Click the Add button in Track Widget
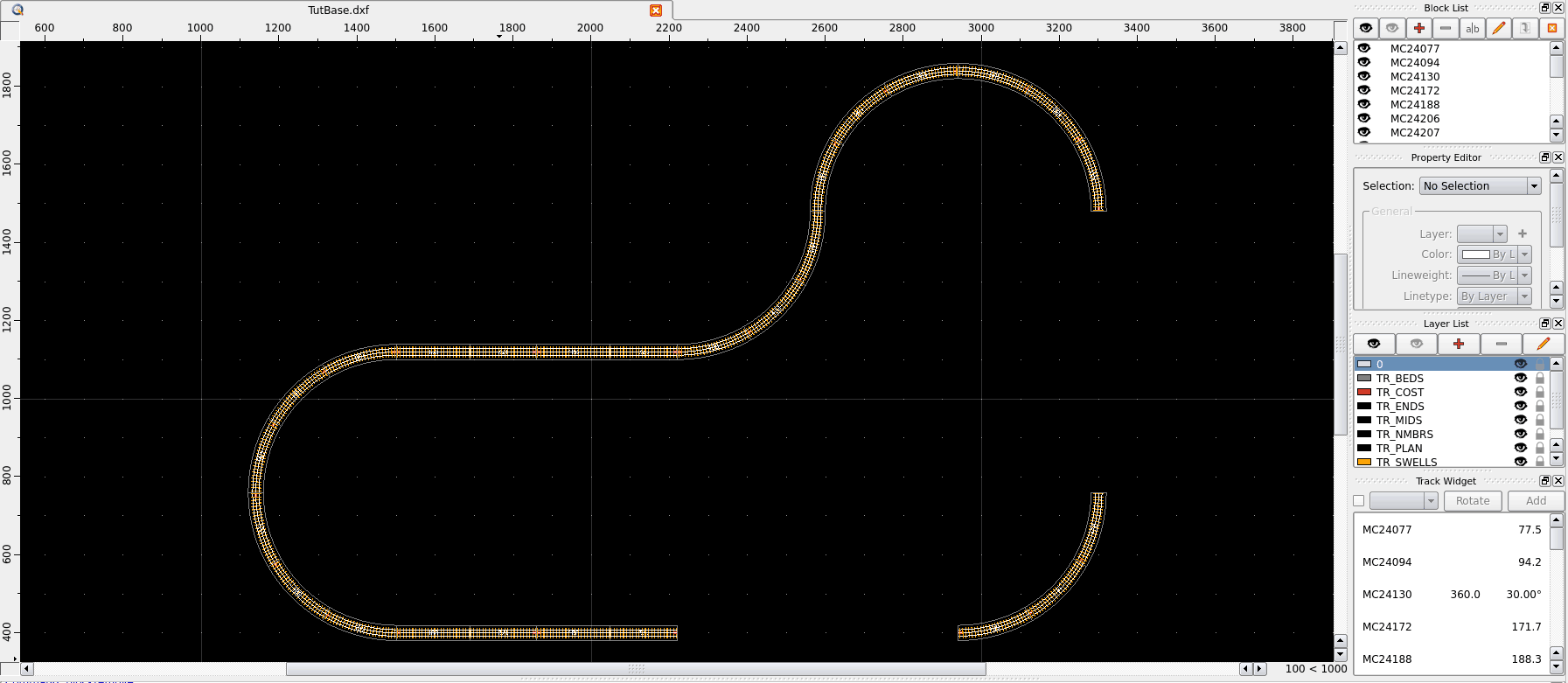The image size is (1568, 683). [1535, 501]
